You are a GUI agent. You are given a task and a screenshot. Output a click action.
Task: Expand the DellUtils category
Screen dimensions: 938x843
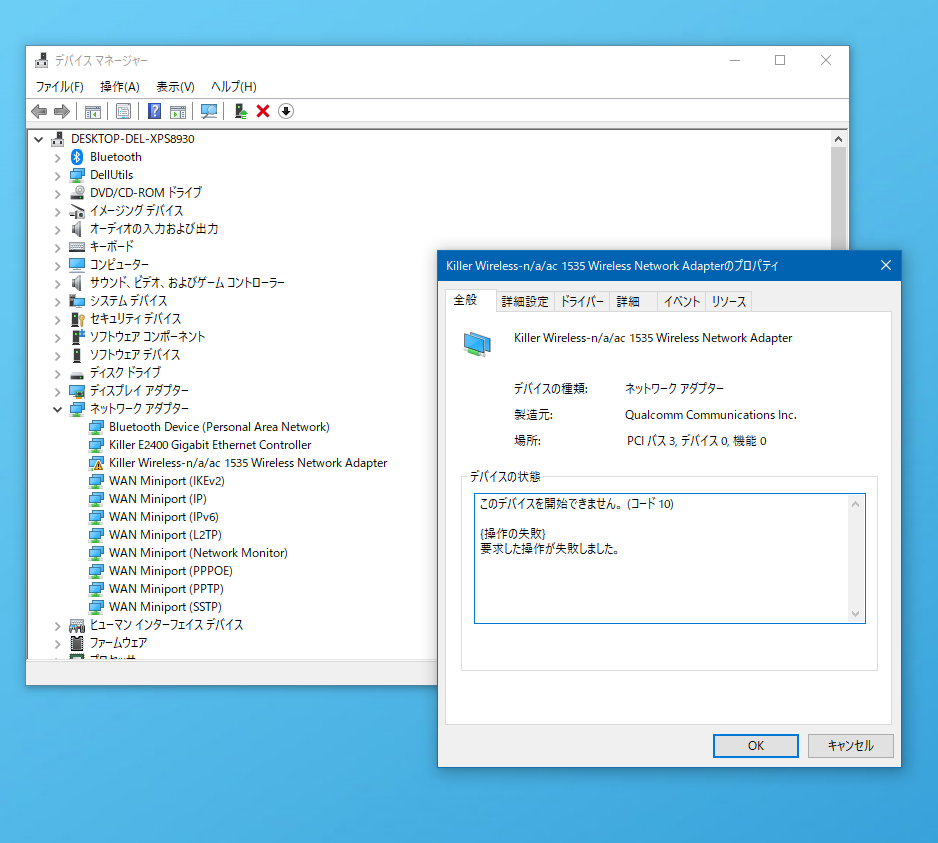[57, 176]
